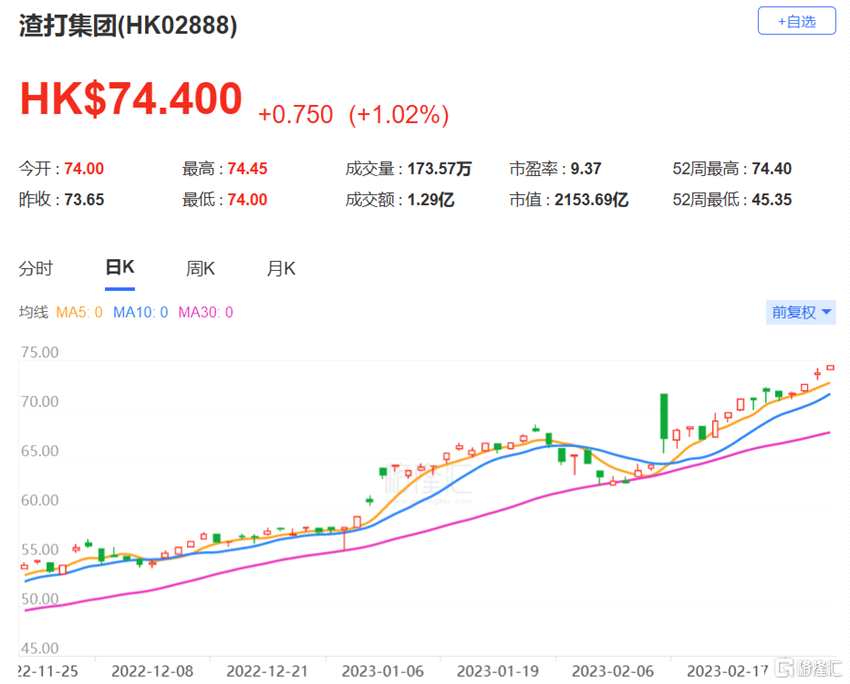This screenshot has width=850, height=684.
Task: Click 市值 value 2153.69亿
Action: [591, 199]
